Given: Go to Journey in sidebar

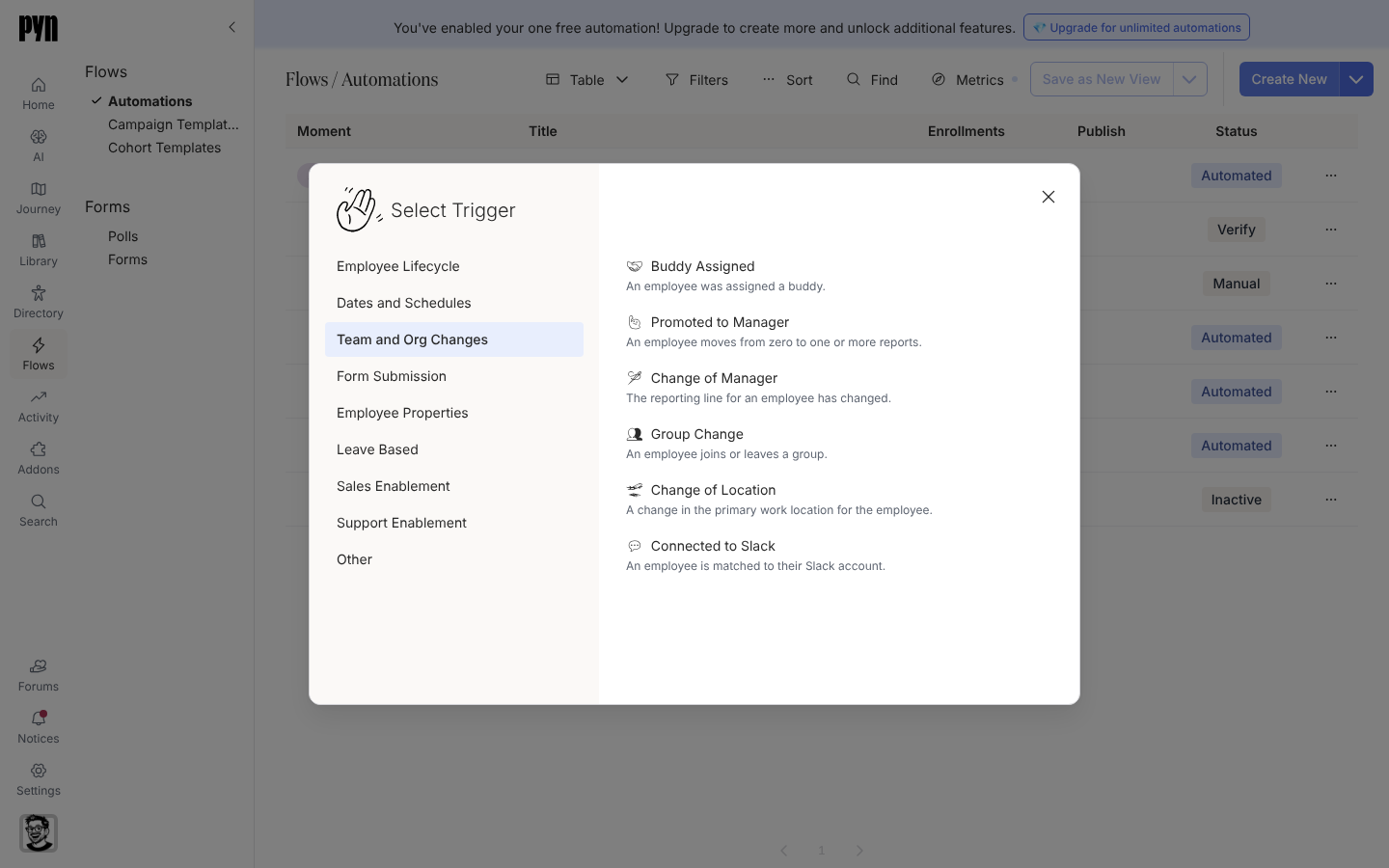Looking at the screenshot, I should coord(39,198).
